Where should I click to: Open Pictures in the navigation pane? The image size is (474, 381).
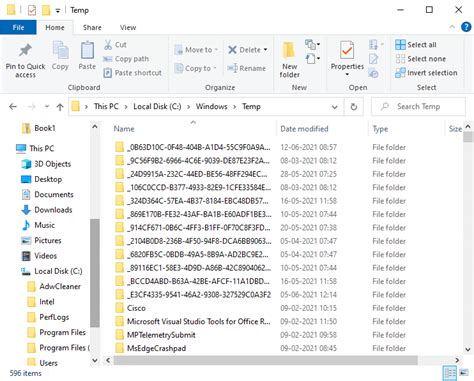pos(41,240)
